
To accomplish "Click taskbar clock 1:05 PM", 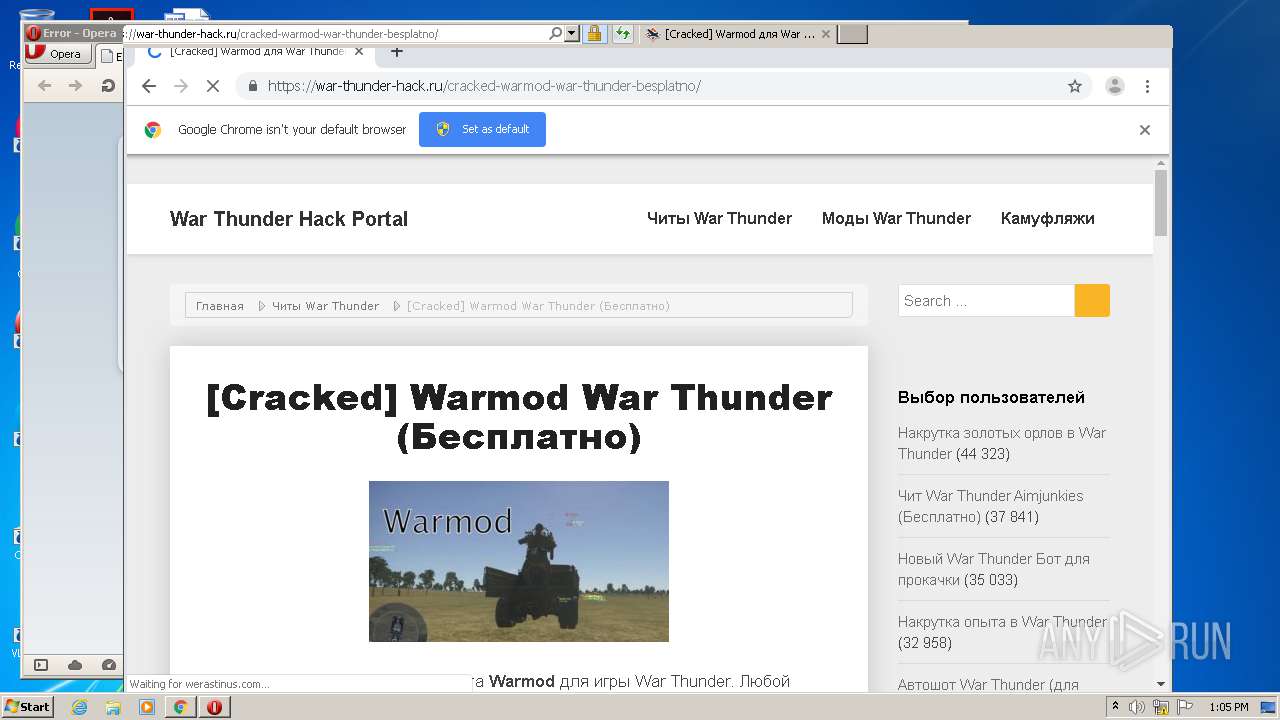I will click(x=1228, y=707).
